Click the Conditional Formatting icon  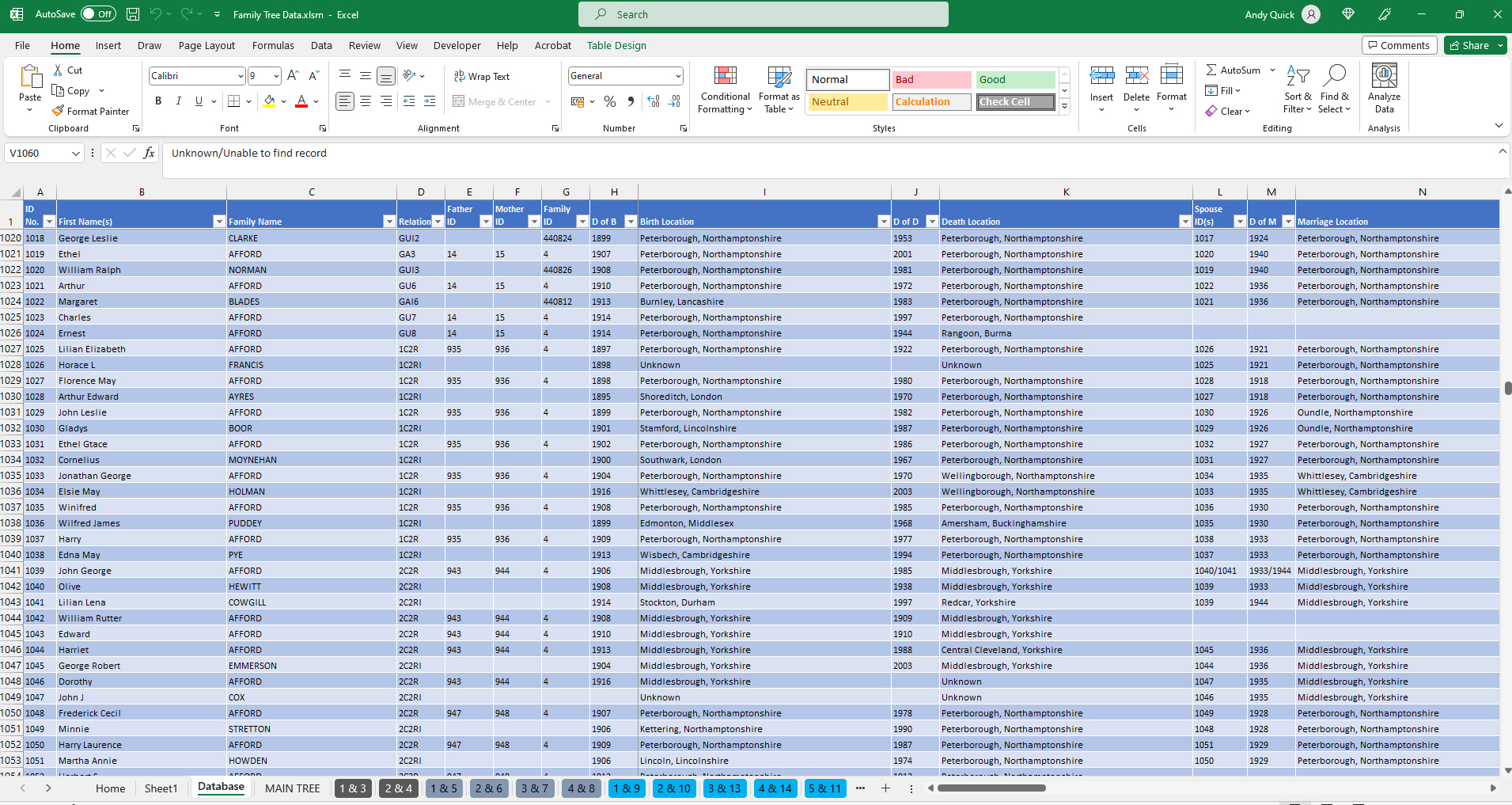click(725, 76)
